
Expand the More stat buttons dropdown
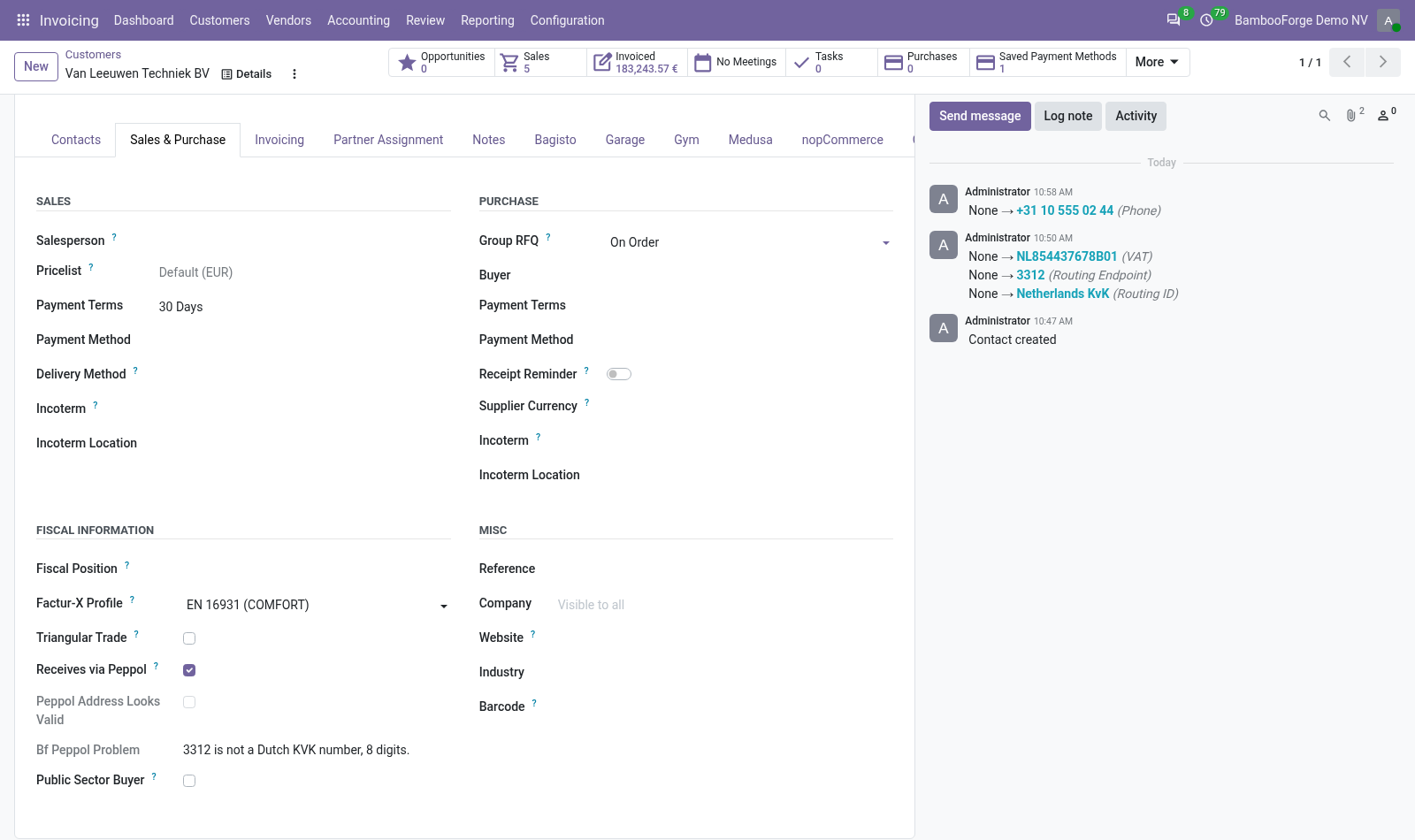pyautogui.click(x=1158, y=63)
